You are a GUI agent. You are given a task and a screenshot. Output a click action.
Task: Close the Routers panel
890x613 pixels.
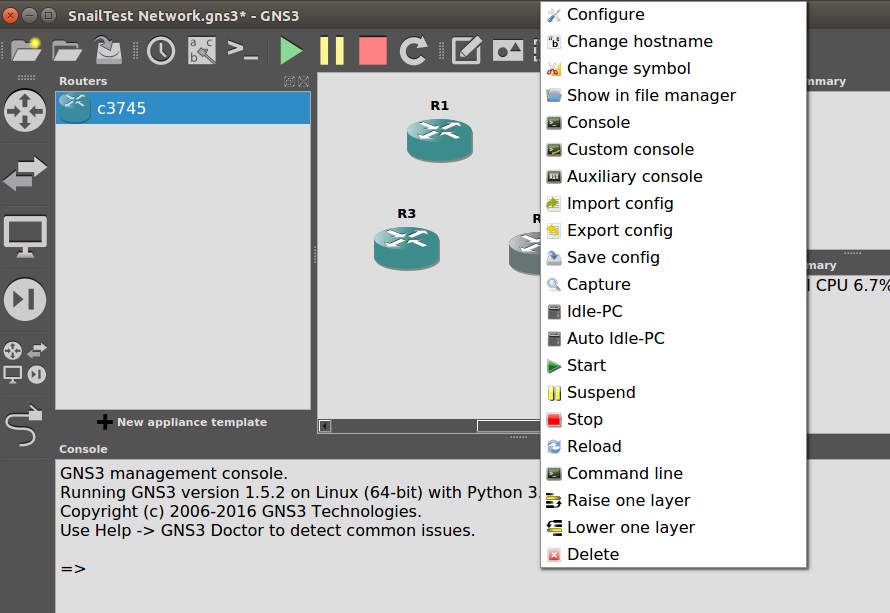[304, 81]
